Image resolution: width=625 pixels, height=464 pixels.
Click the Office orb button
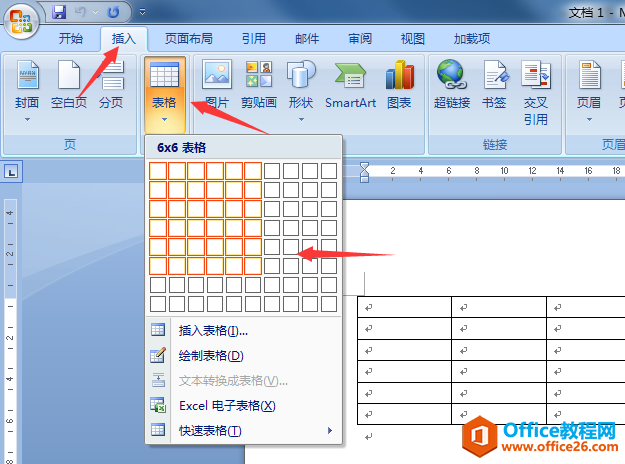21,21
